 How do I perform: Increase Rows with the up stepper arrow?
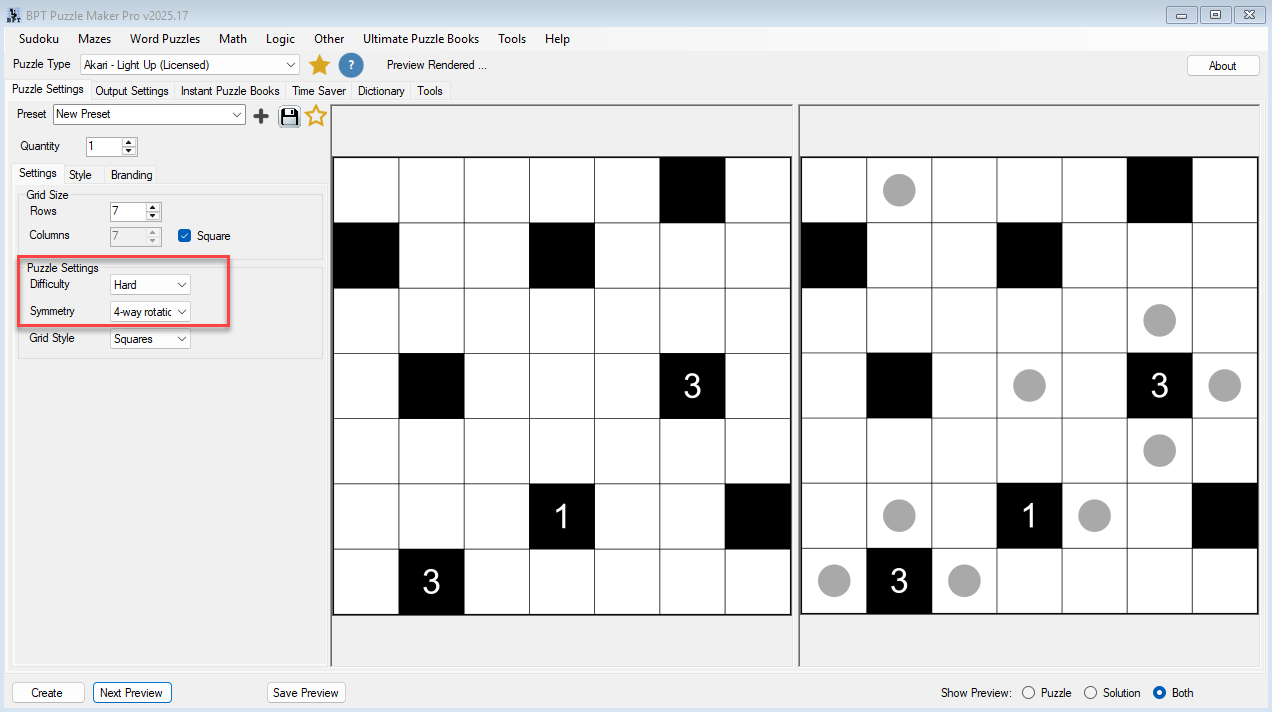(x=152, y=206)
